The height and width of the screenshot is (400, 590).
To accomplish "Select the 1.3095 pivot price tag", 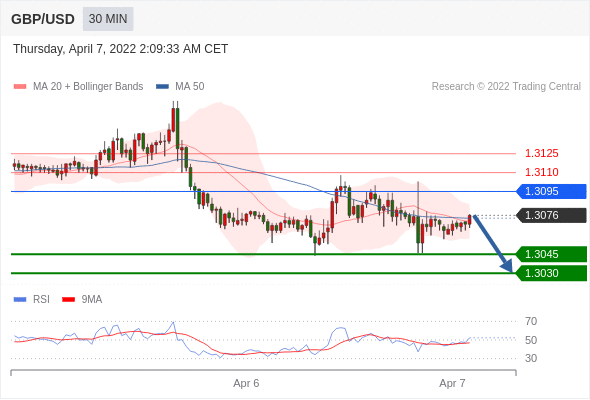I will pyautogui.click(x=551, y=191).
